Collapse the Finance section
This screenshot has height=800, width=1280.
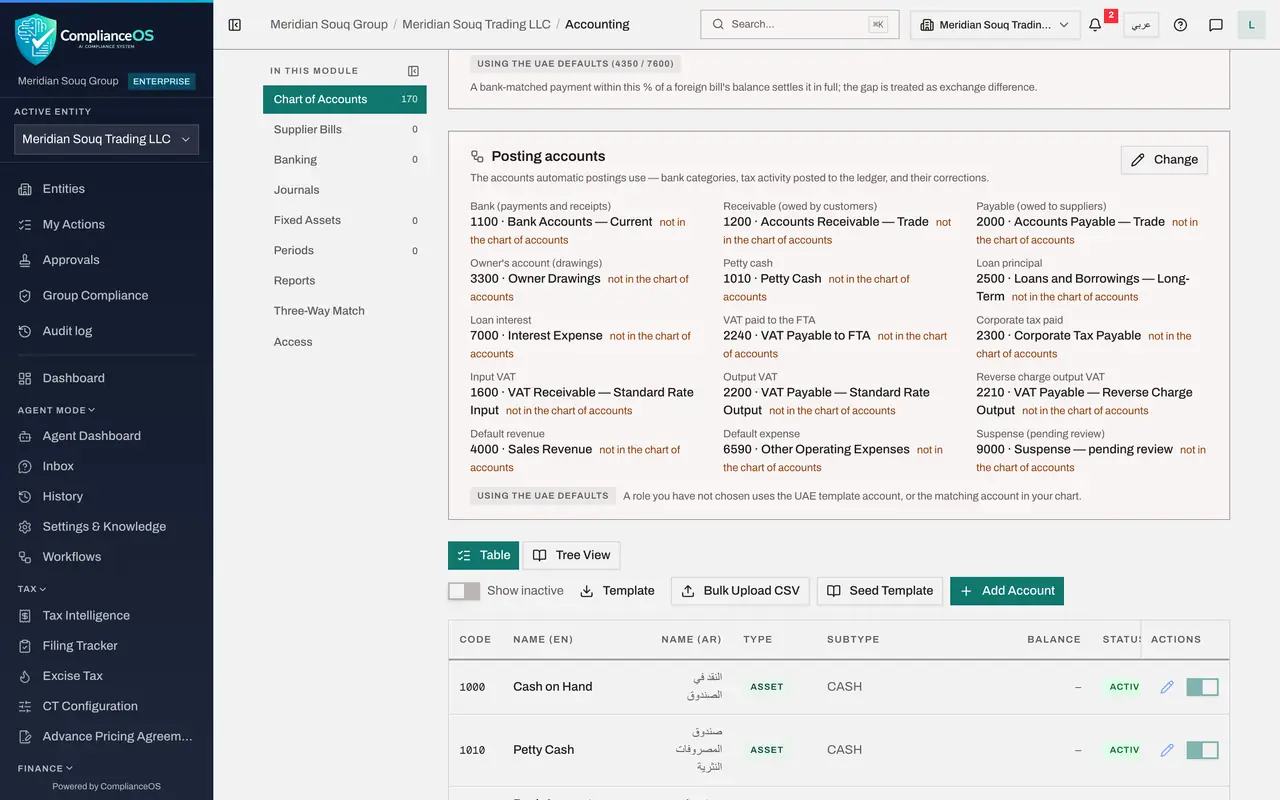[45, 768]
